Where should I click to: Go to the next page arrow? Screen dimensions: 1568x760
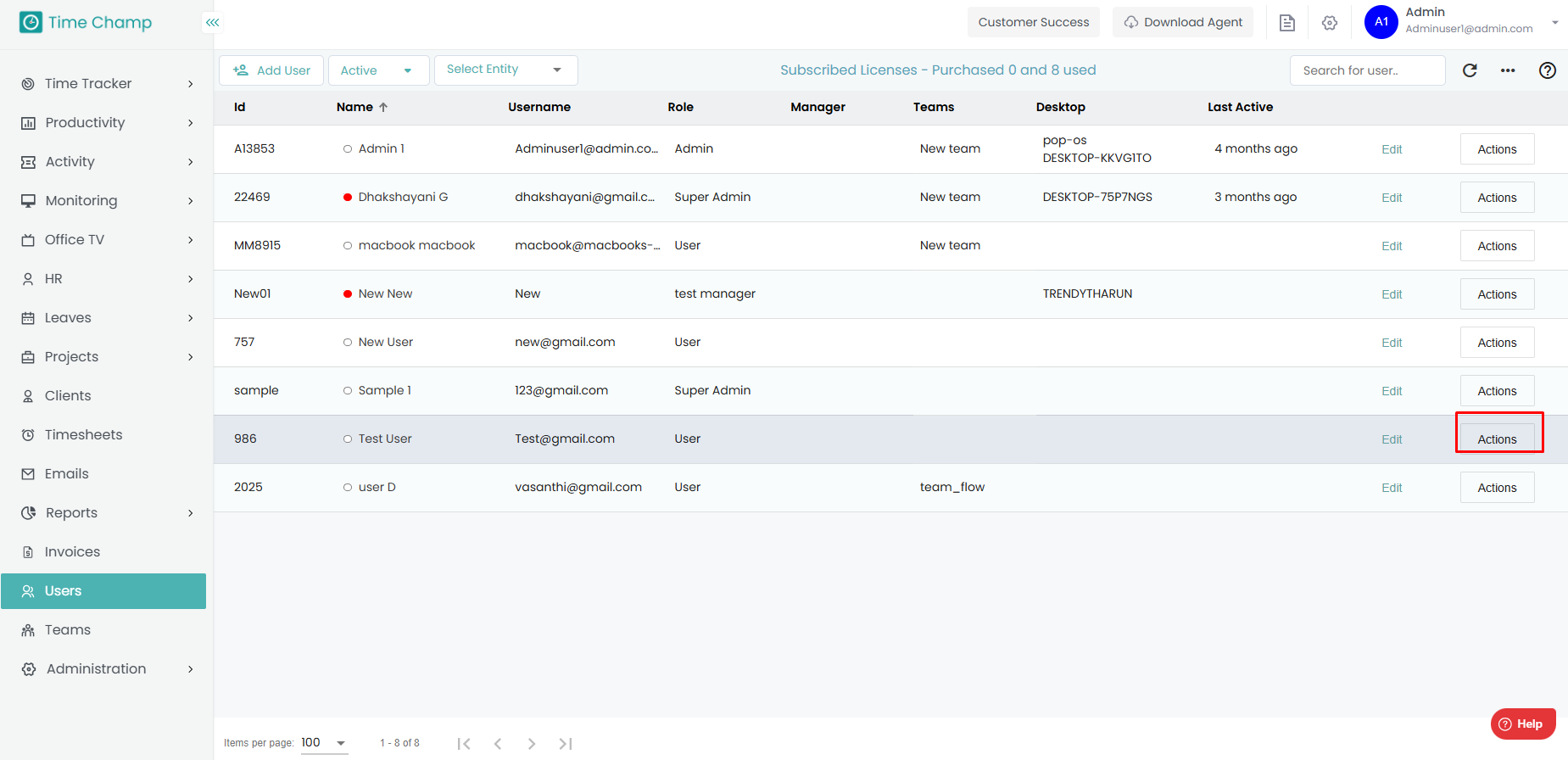(x=531, y=744)
